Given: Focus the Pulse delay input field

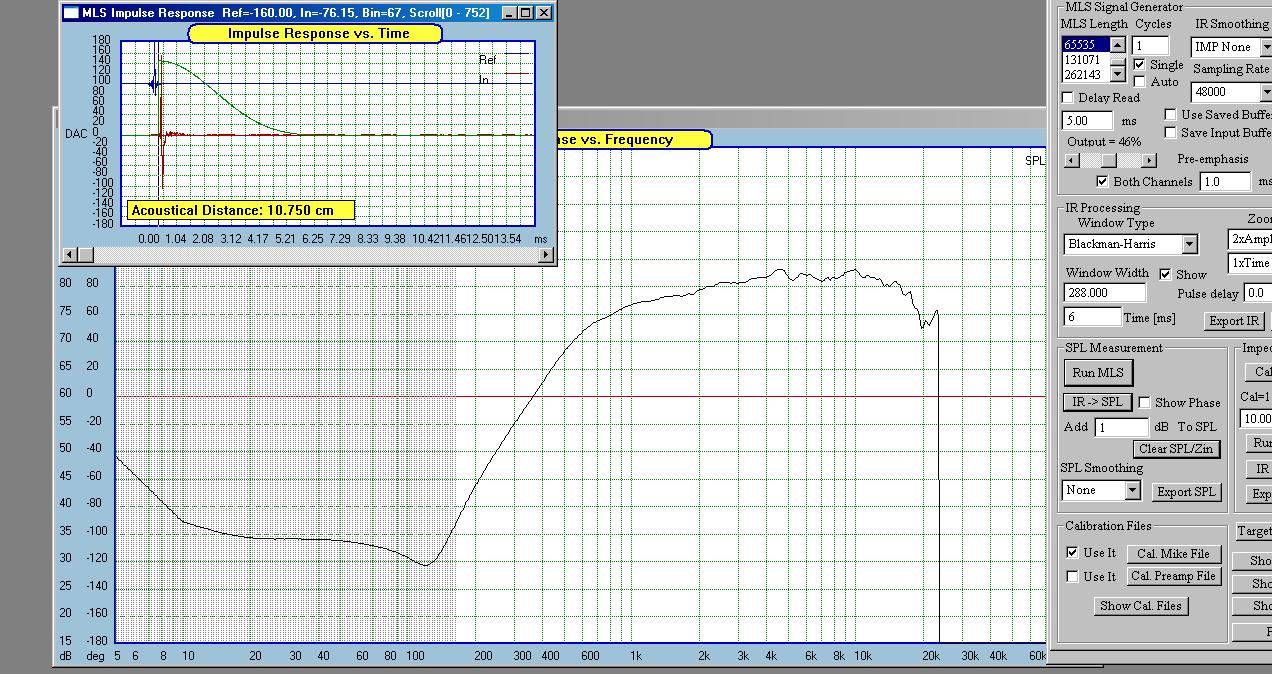Looking at the screenshot, I should point(1256,293).
